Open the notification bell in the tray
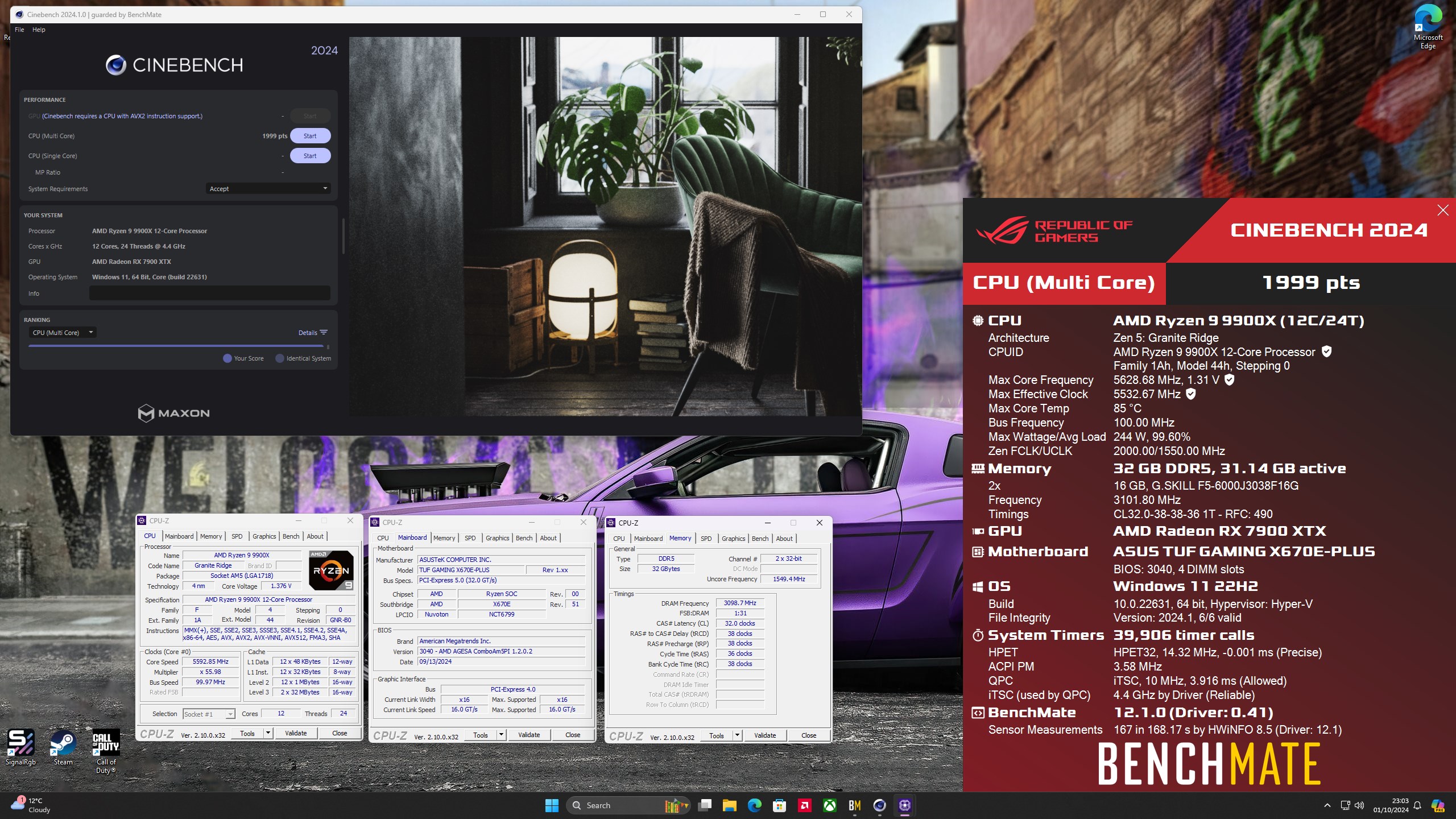The height and width of the screenshot is (819, 1456). pyautogui.click(x=1417, y=805)
